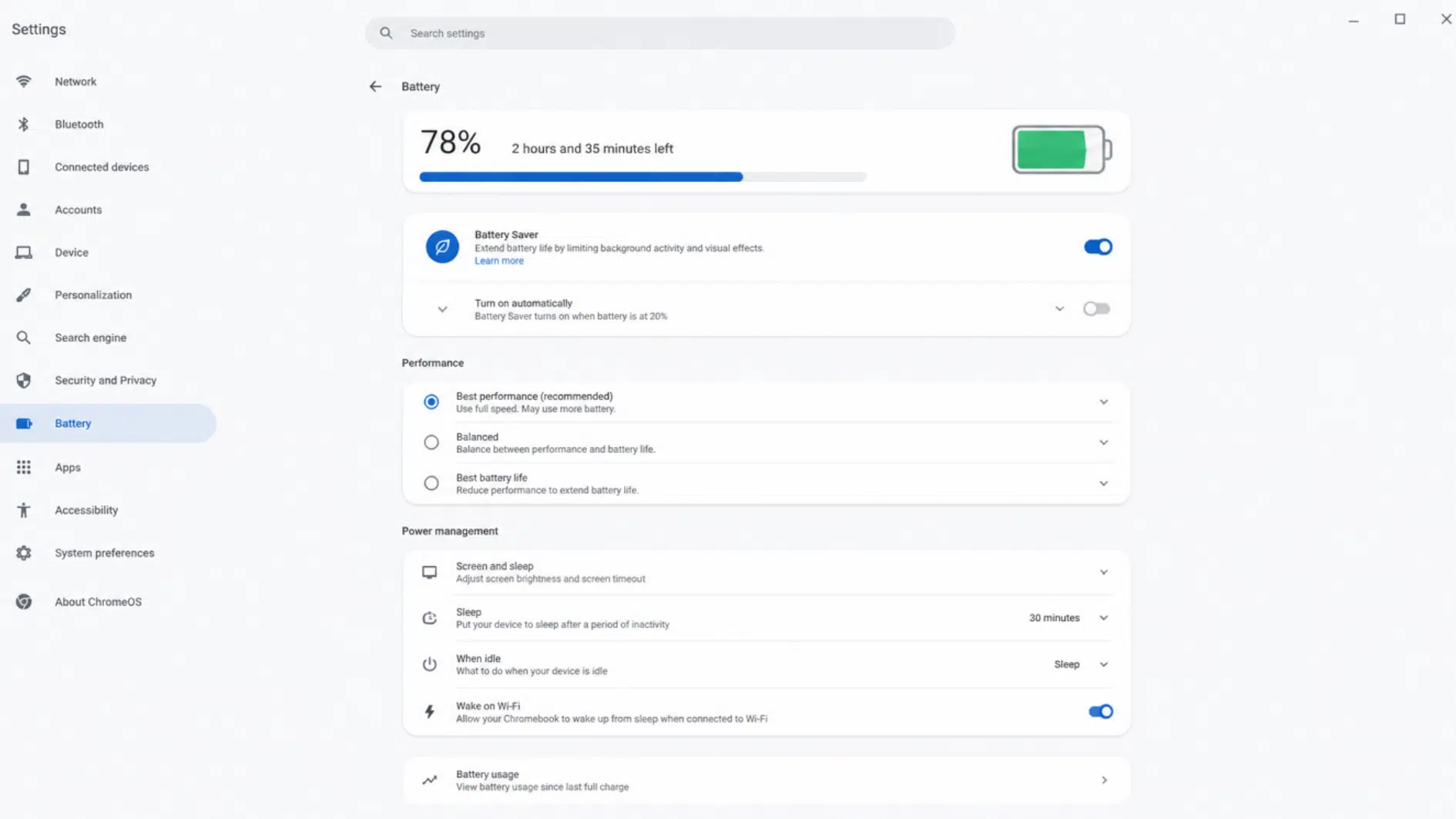Click the Performance section heading

pyautogui.click(x=433, y=363)
